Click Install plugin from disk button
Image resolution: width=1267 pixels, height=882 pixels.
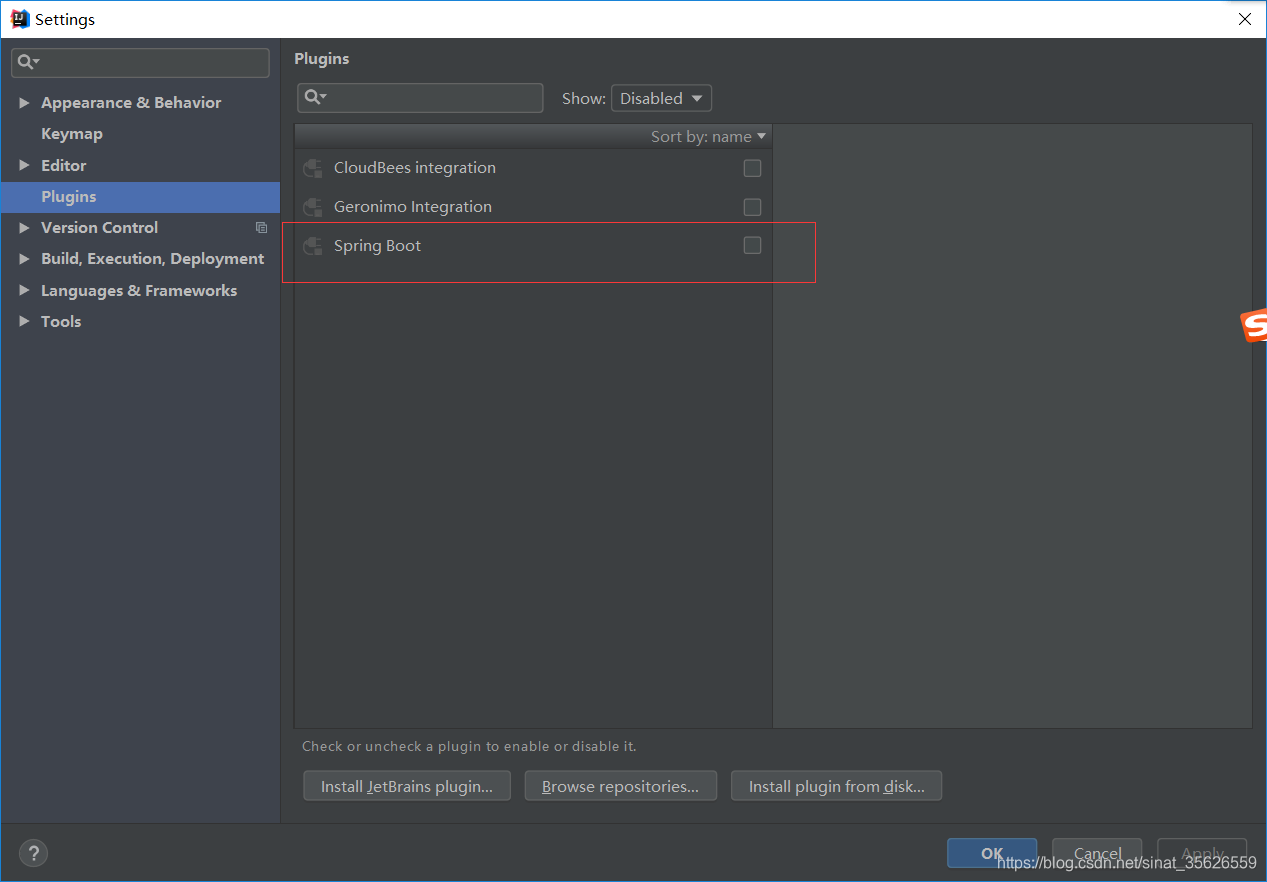pos(837,786)
